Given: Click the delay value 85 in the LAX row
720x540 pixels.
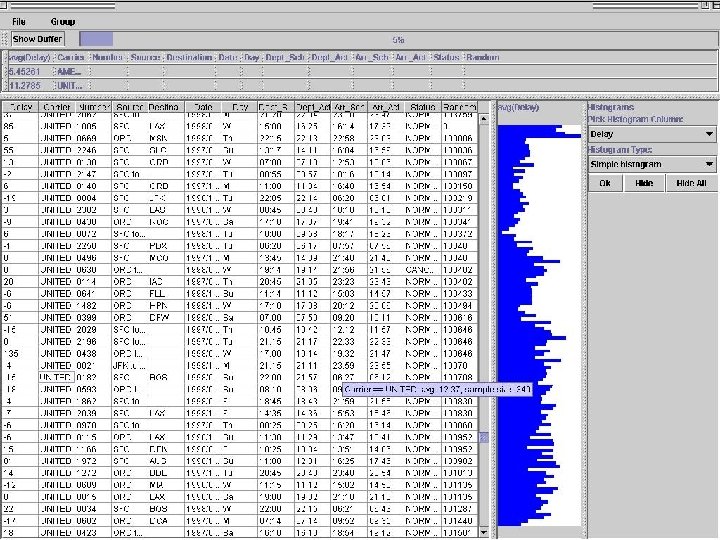Looking at the screenshot, I should 20,126.
